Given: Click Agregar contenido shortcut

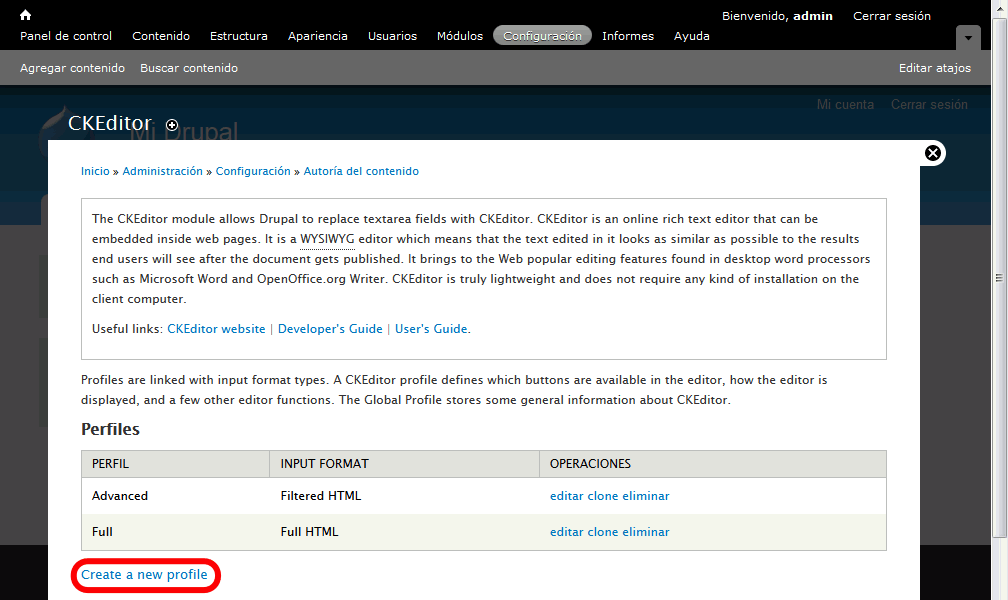Looking at the screenshot, I should [x=72, y=68].
